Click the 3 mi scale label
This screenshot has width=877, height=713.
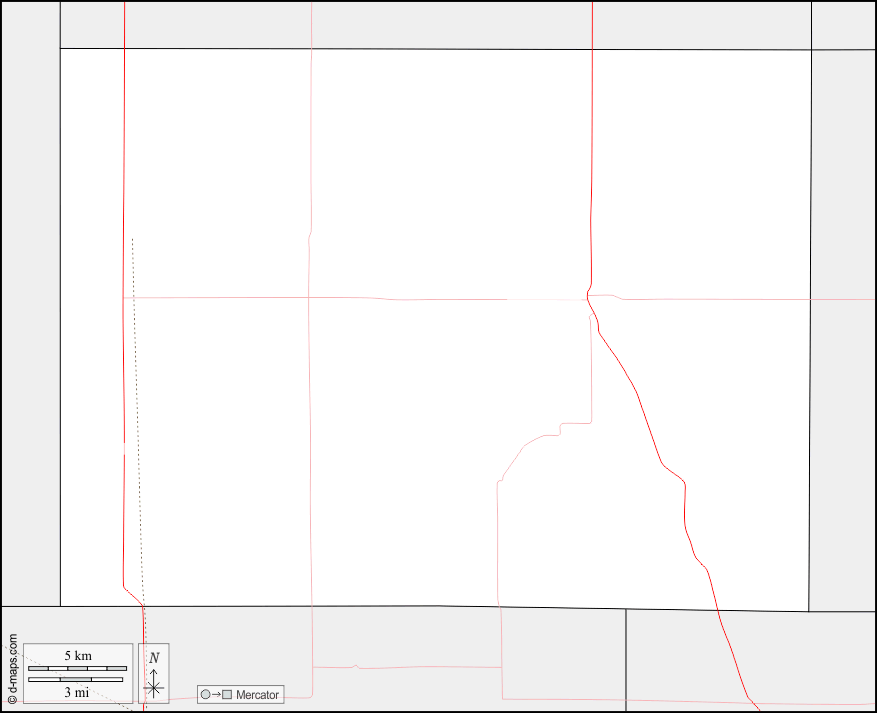pos(77,692)
